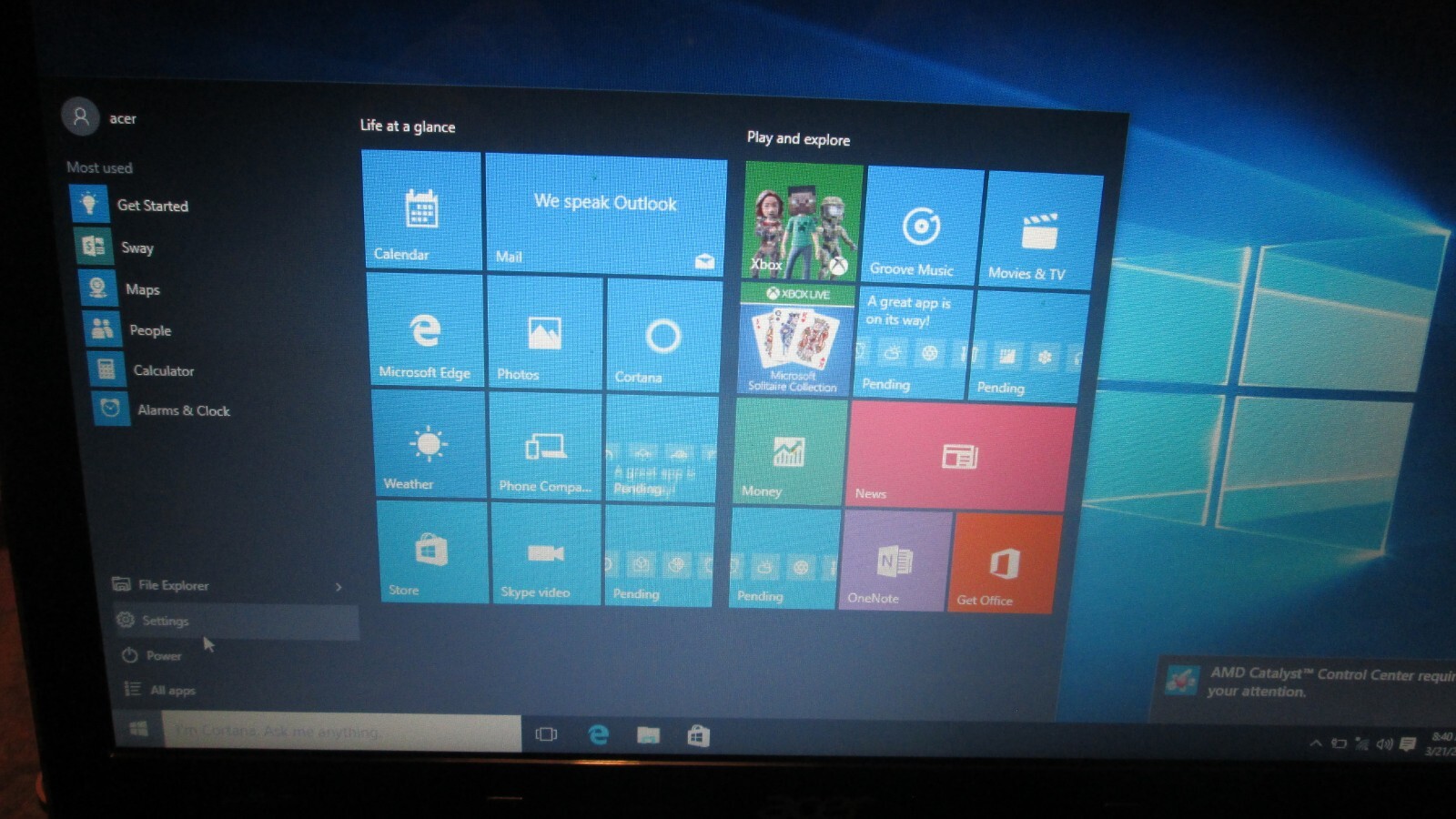Open the Weather tile

[430, 444]
